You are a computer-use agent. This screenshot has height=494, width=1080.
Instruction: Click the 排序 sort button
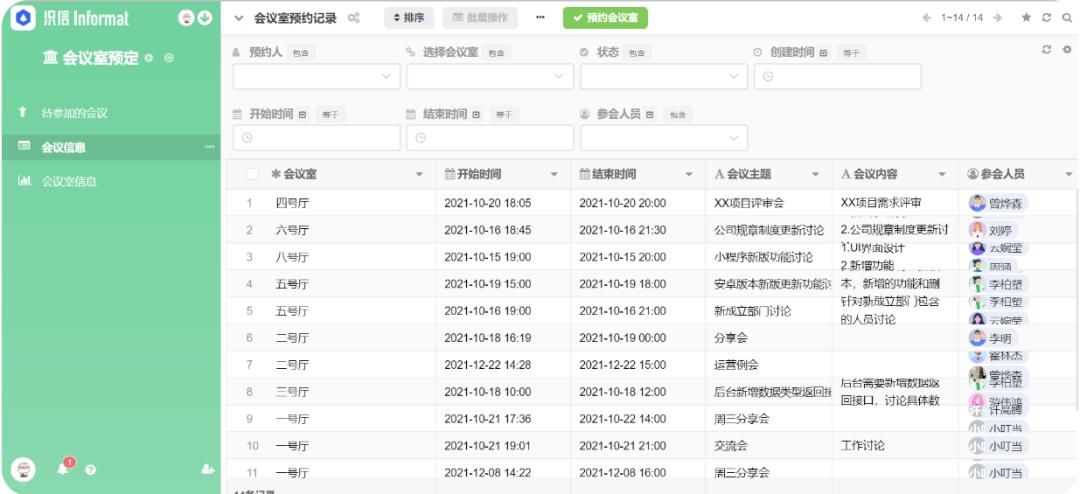(x=409, y=18)
